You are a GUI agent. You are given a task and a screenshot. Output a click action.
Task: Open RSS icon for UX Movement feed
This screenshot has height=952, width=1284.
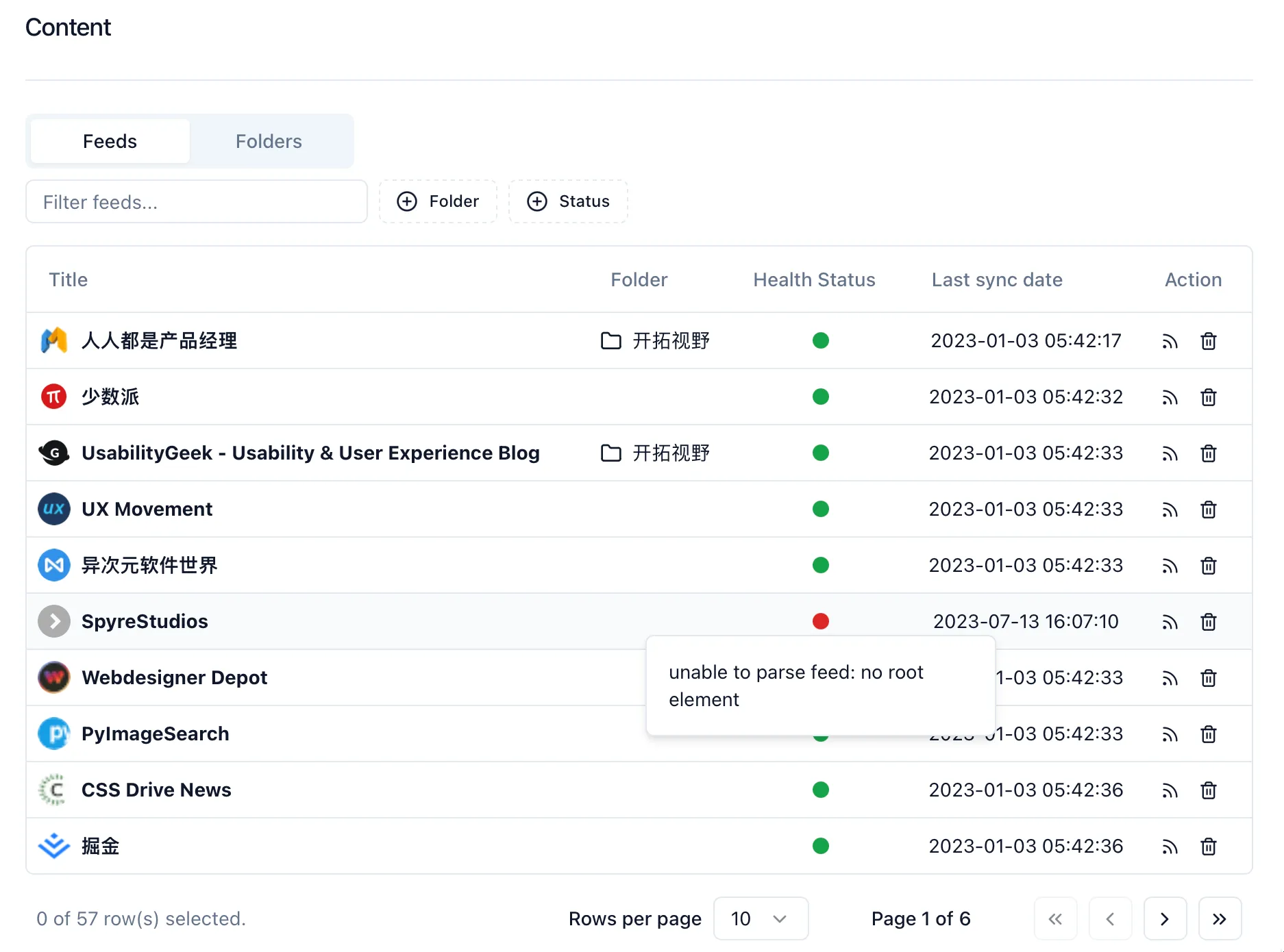click(1170, 510)
